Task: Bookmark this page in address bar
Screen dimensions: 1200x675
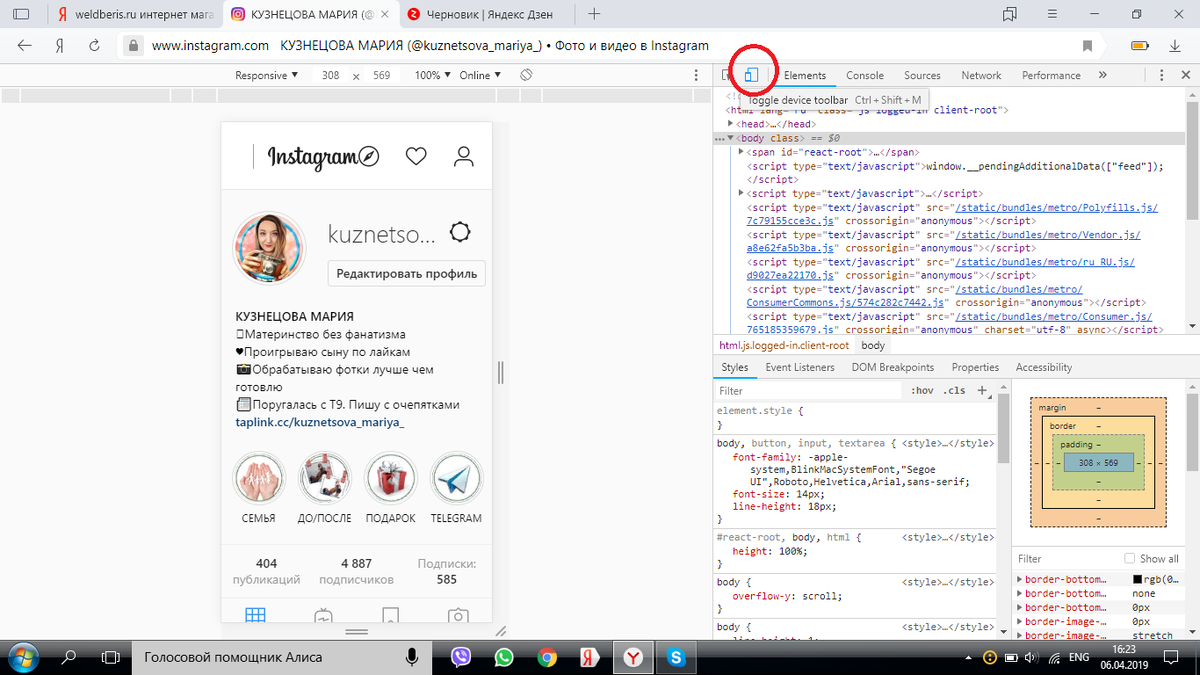Action: 1087,45
